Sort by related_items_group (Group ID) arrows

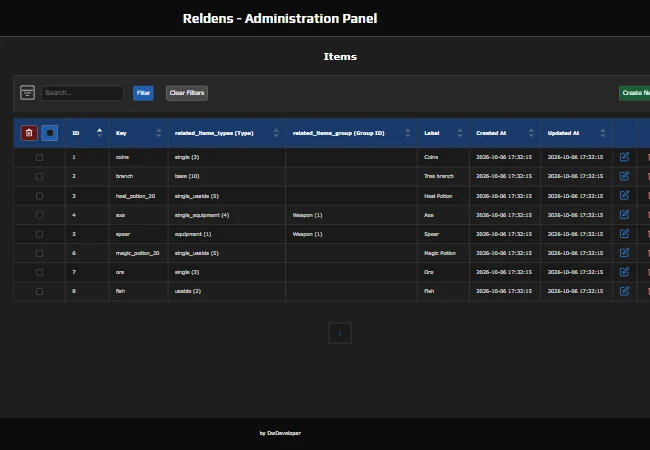point(408,133)
